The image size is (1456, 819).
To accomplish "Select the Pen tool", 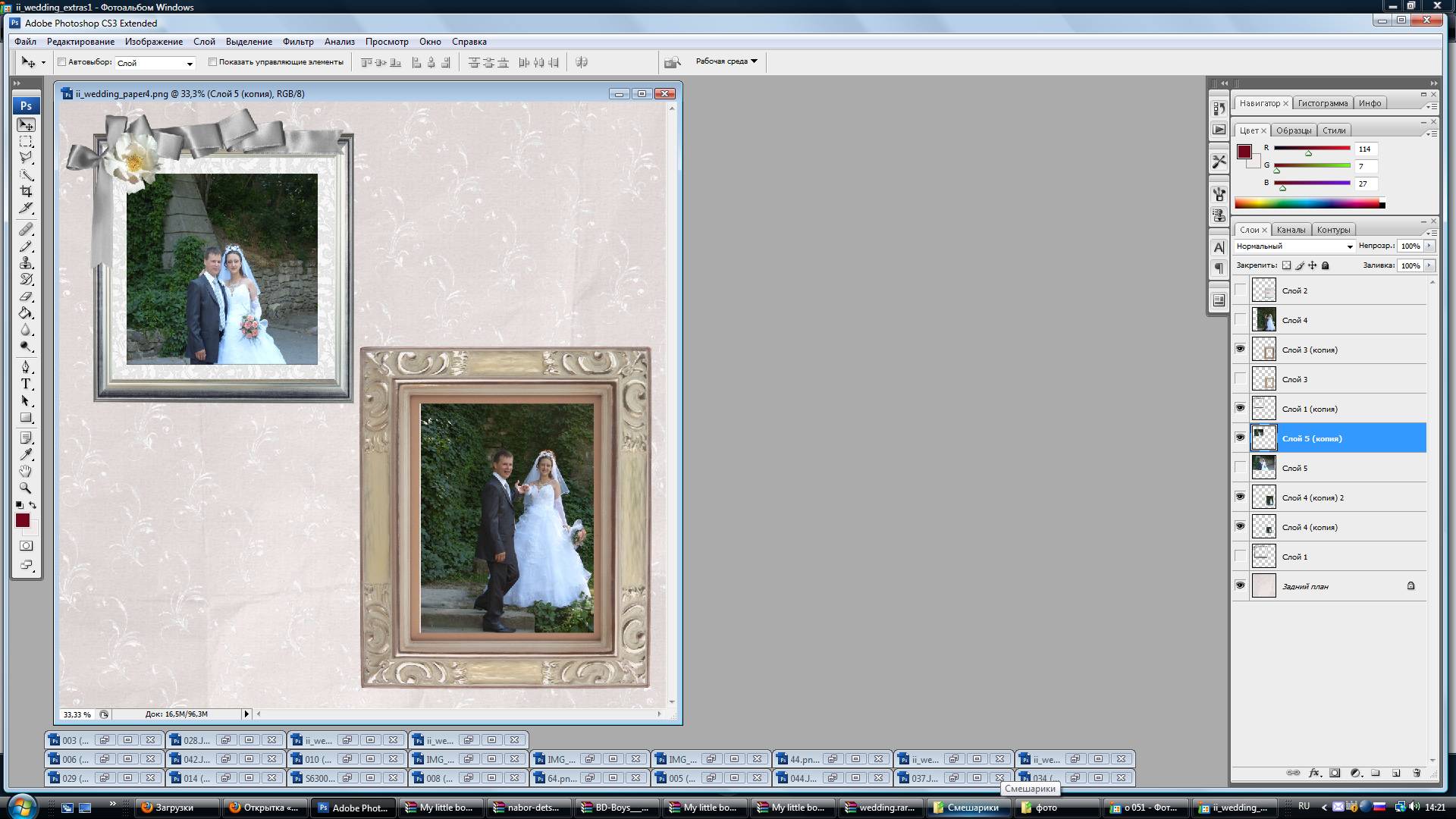I will (x=26, y=367).
